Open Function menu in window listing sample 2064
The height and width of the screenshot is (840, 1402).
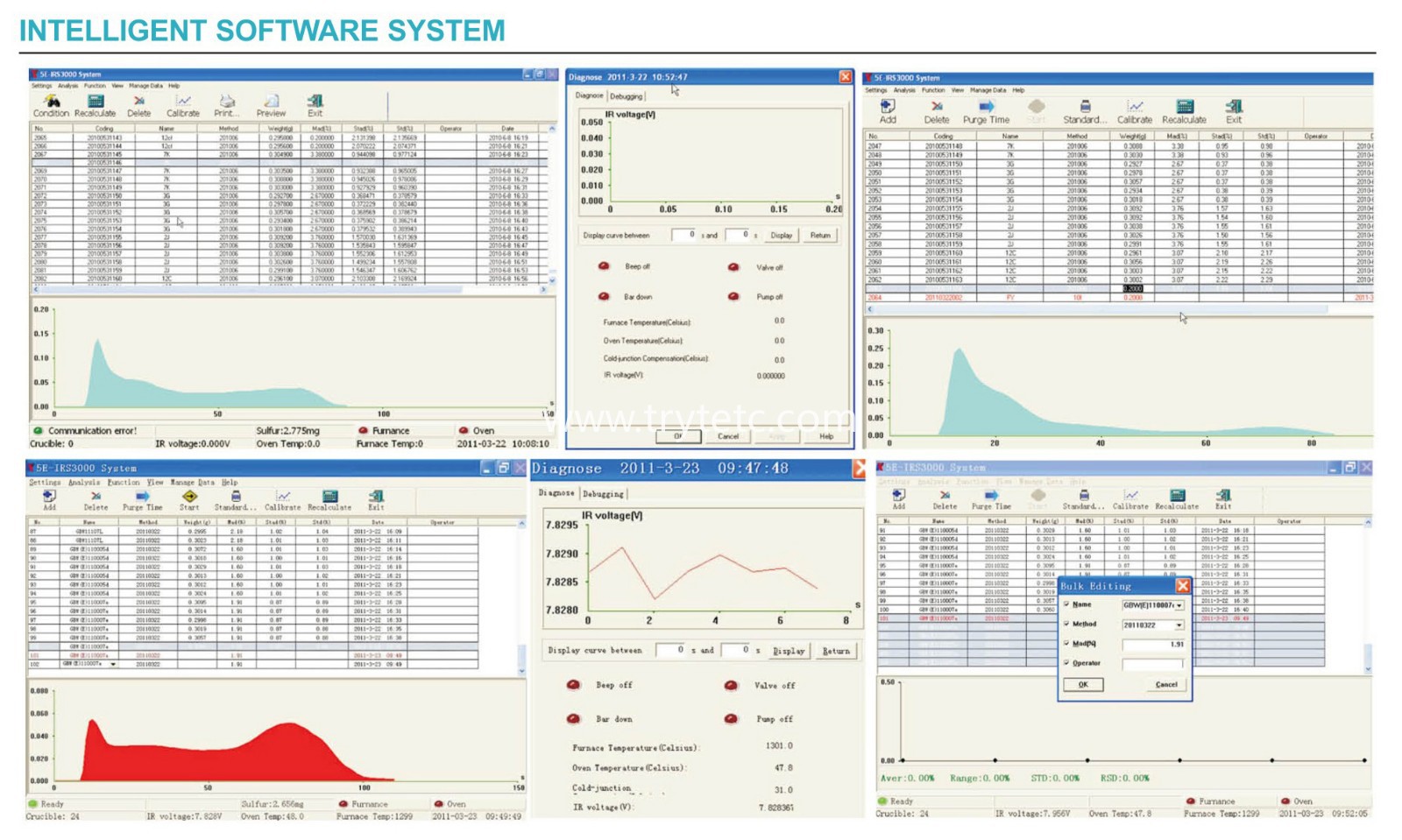[933, 90]
